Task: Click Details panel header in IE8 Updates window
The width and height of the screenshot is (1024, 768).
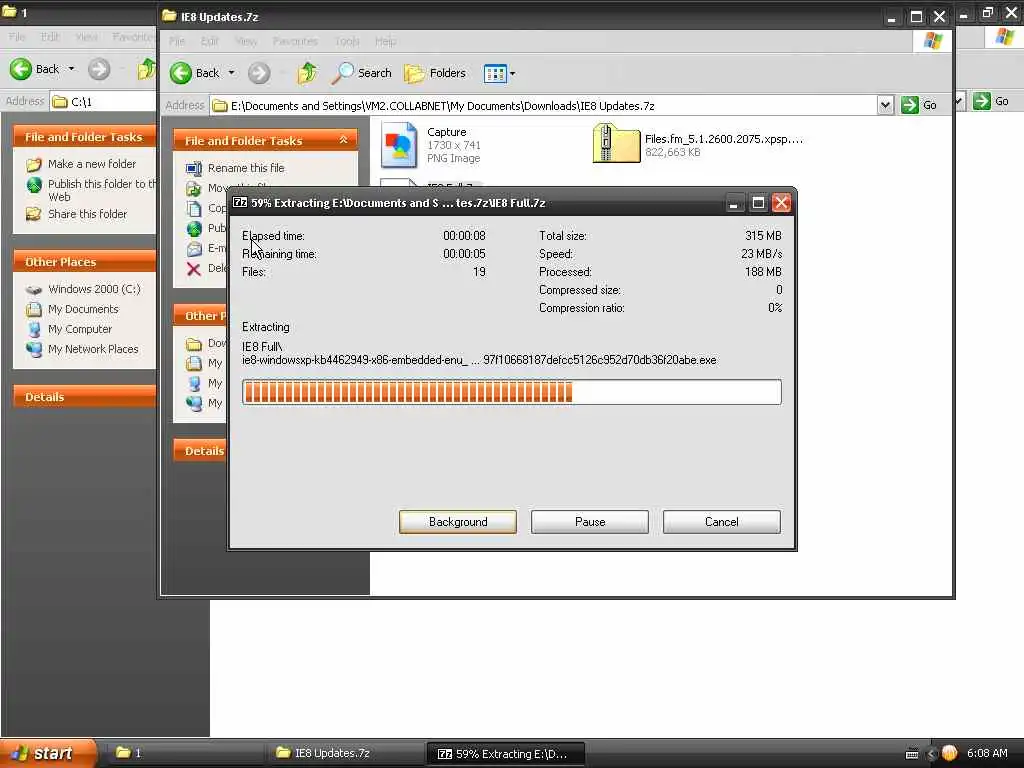Action: click(204, 451)
